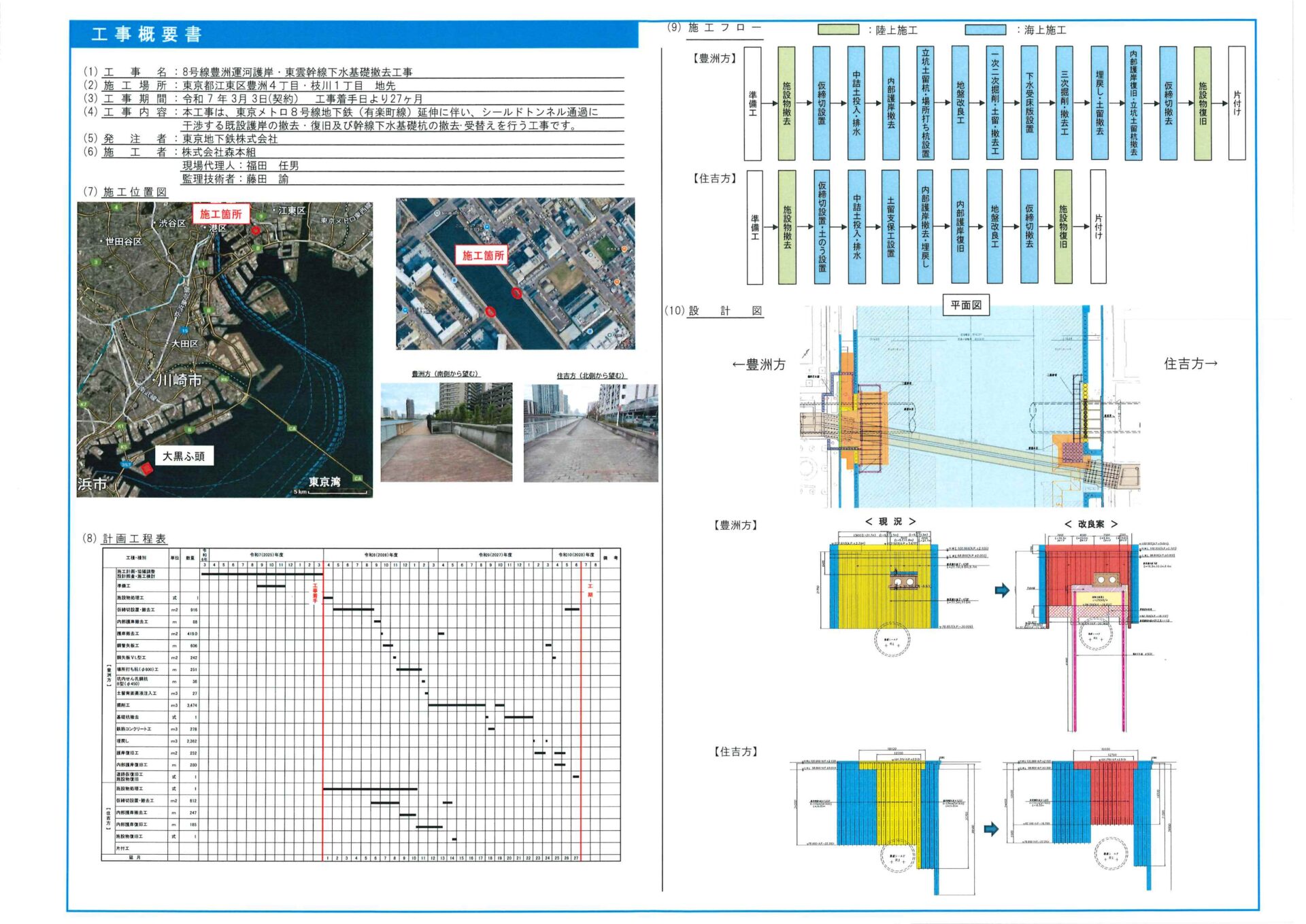The height and width of the screenshot is (924, 1306).
Task: Click the 住吉方→ direction label by the plan
Action: coord(1191,364)
